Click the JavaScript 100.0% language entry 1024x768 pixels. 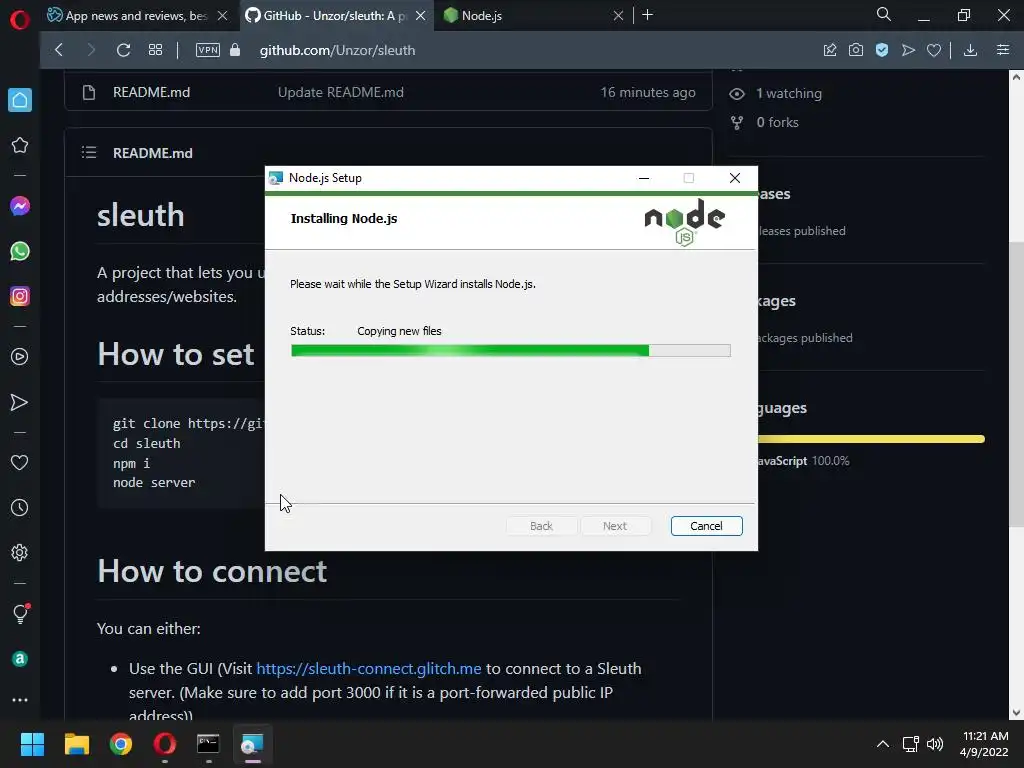[803, 461]
